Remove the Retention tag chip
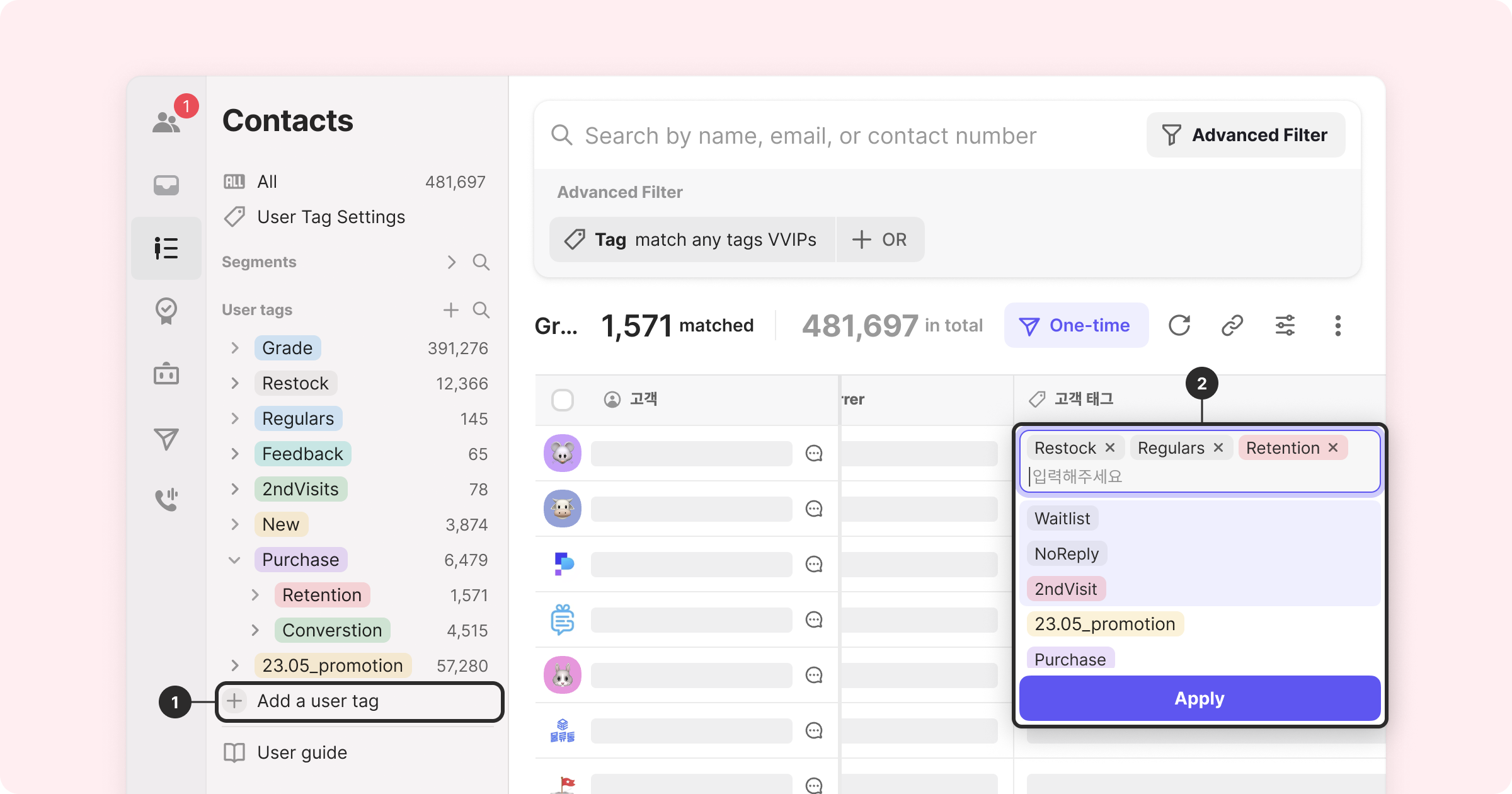 click(1333, 447)
